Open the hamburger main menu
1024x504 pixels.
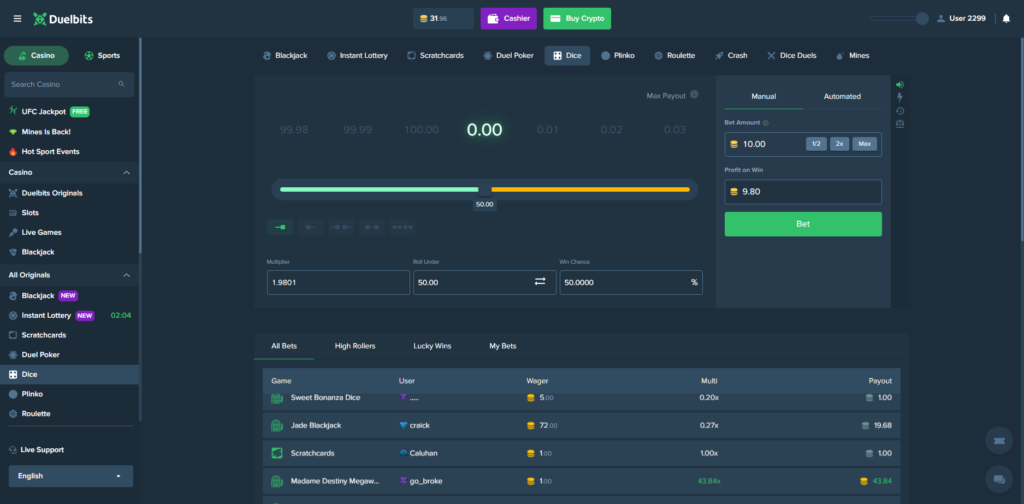click(x=18, y=19)
